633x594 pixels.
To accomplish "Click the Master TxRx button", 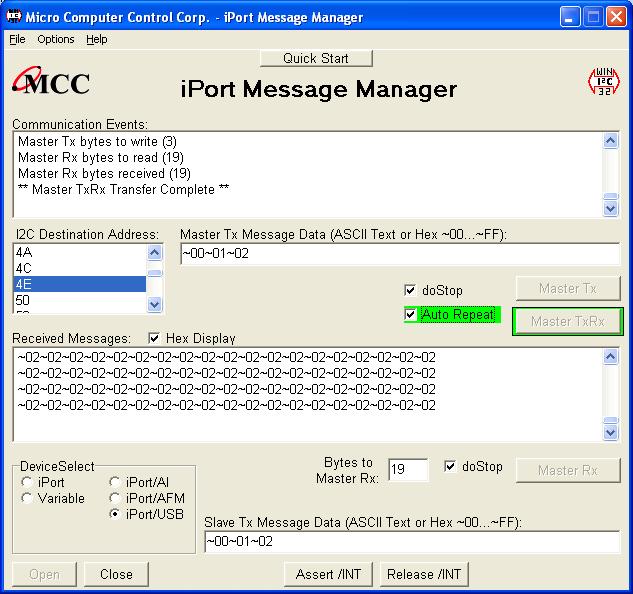I will [568, 321].
